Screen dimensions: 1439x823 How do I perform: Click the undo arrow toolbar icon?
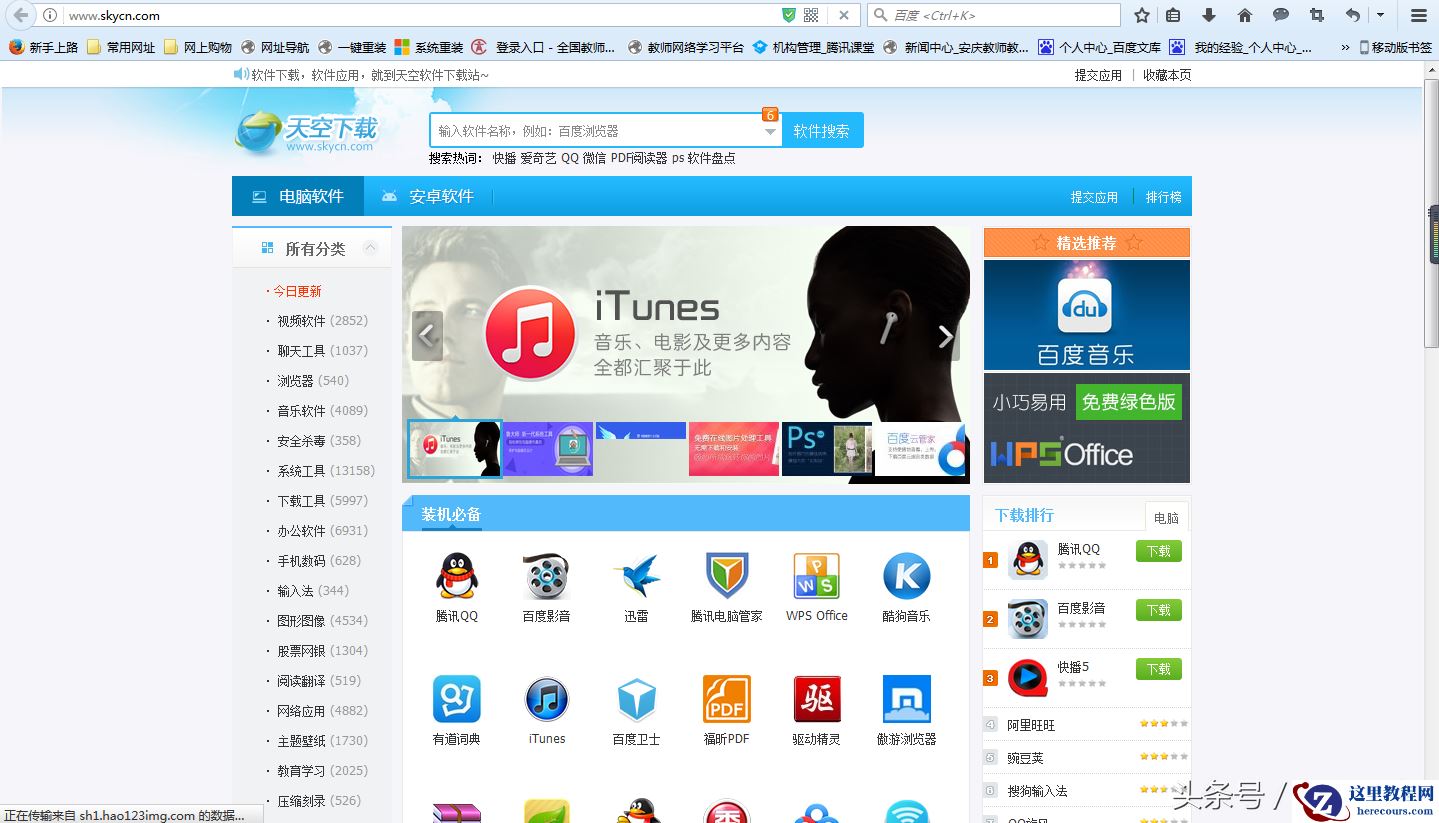(x=1353, y=15)
